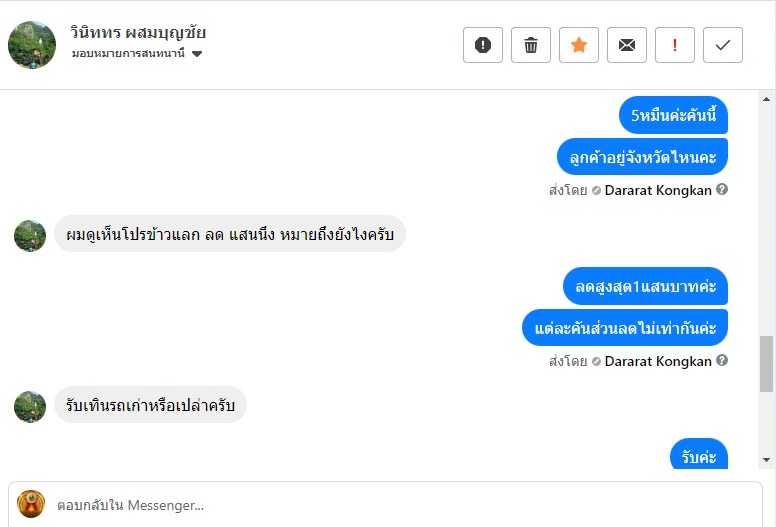Click Dararat Kongkan sender name under second reply
The height and width of the screenshot is (527, 776).
click(658, 361)
